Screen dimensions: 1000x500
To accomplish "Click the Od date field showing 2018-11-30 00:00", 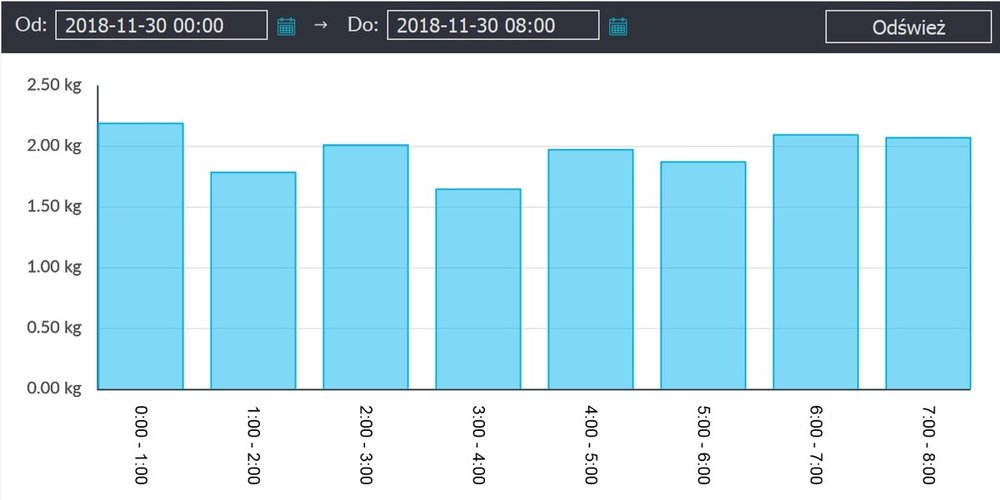I will click(161, 26).
